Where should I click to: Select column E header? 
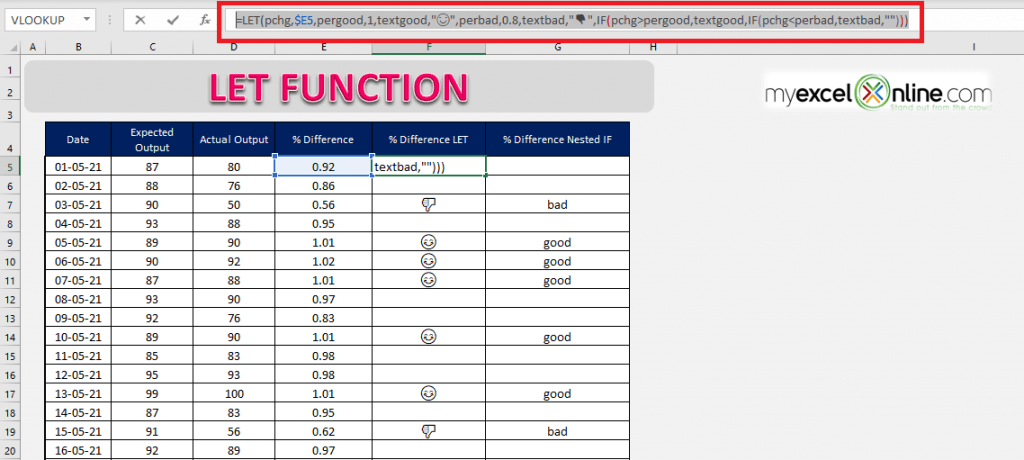[322, 47]
